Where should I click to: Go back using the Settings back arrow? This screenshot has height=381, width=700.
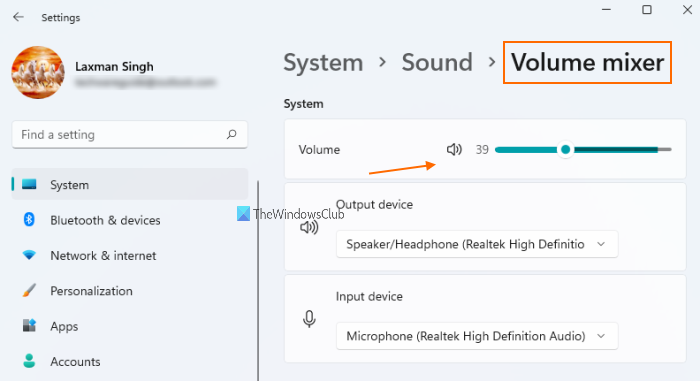click(18, 17)
